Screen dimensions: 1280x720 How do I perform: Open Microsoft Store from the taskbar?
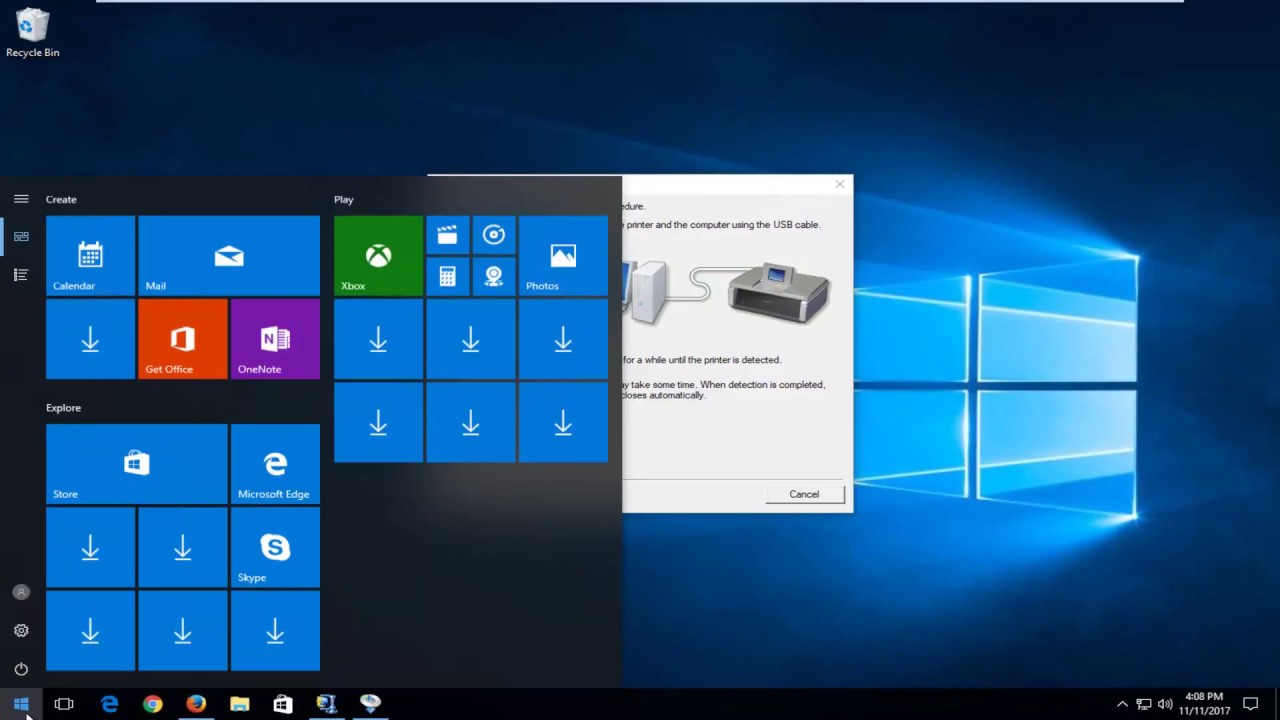pyautogui.click(x=283, y=704)
